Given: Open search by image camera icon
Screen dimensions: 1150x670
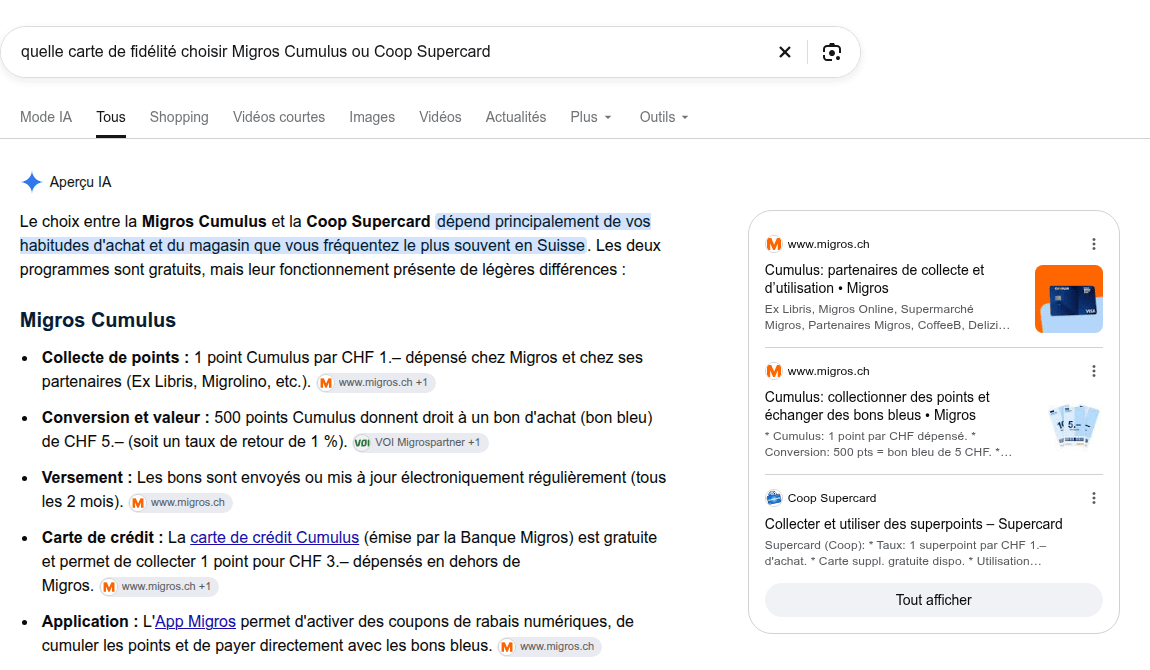Looking at the screenshot, I should (832, 52).
